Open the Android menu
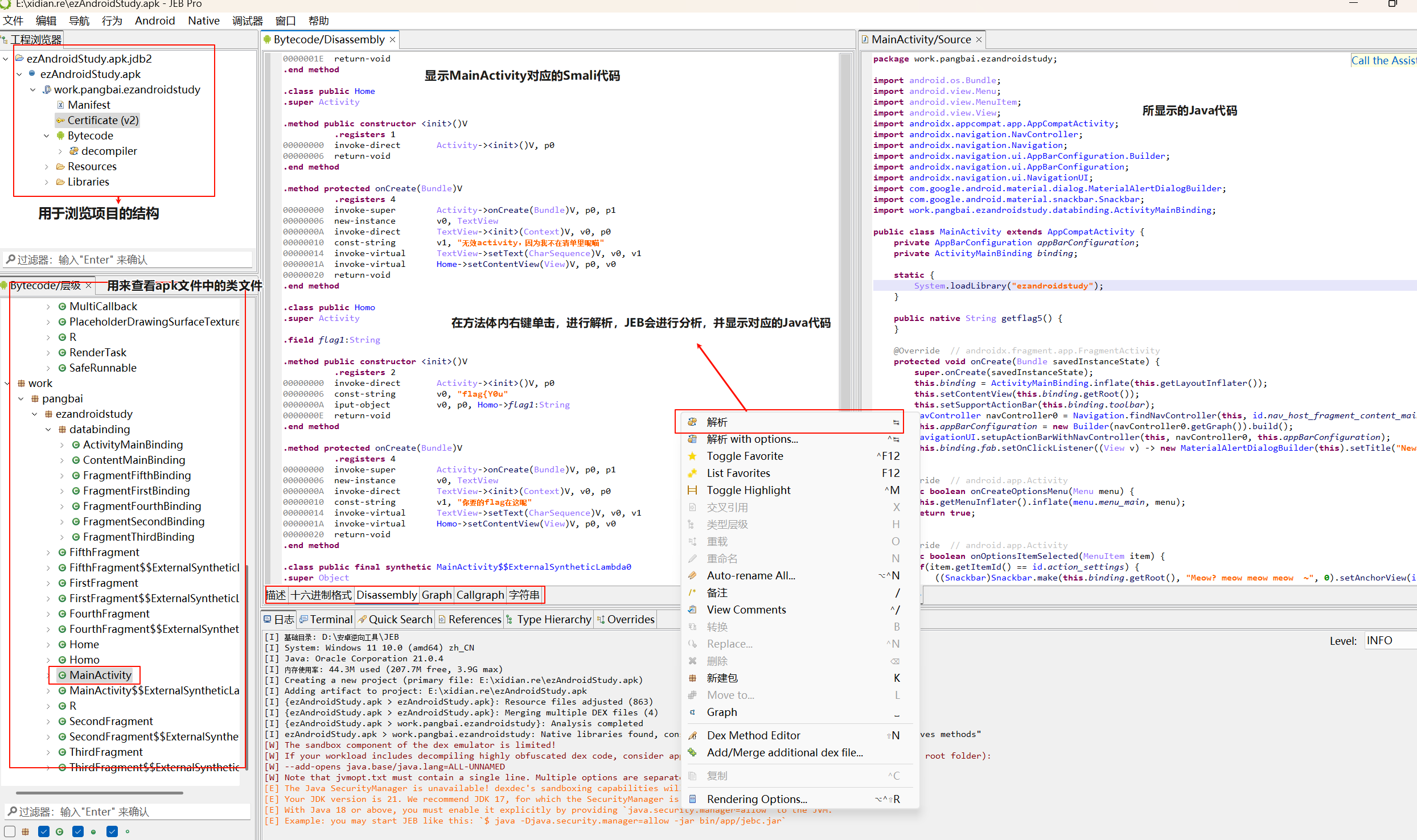 coord(154,20)
